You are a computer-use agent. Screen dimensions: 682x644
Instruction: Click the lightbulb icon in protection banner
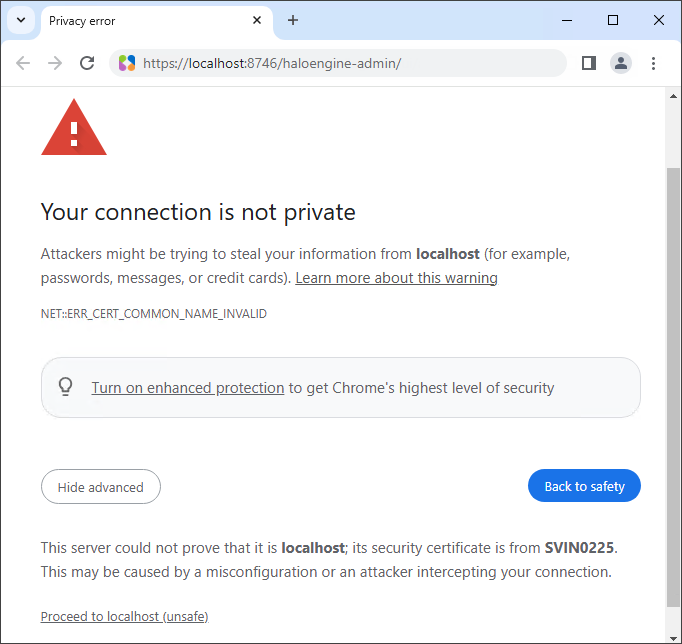tap(66, 387)
